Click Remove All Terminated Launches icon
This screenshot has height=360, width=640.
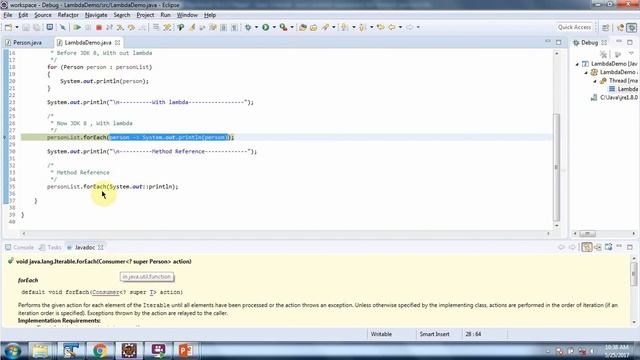604,54
